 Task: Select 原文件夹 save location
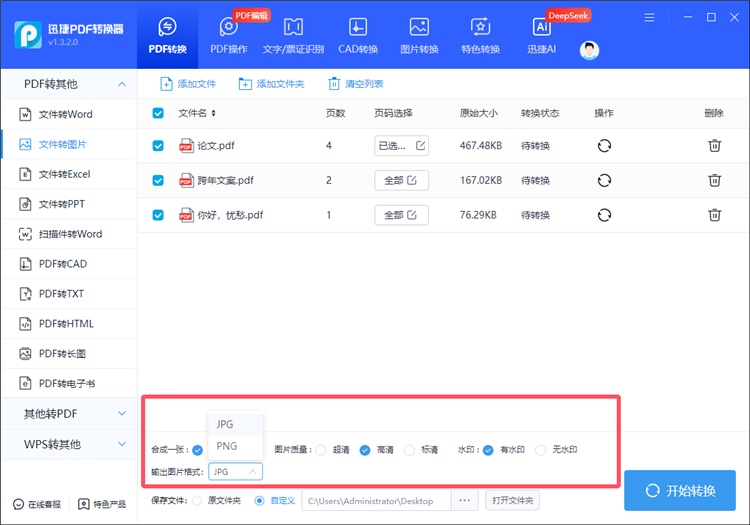(197, 501)
